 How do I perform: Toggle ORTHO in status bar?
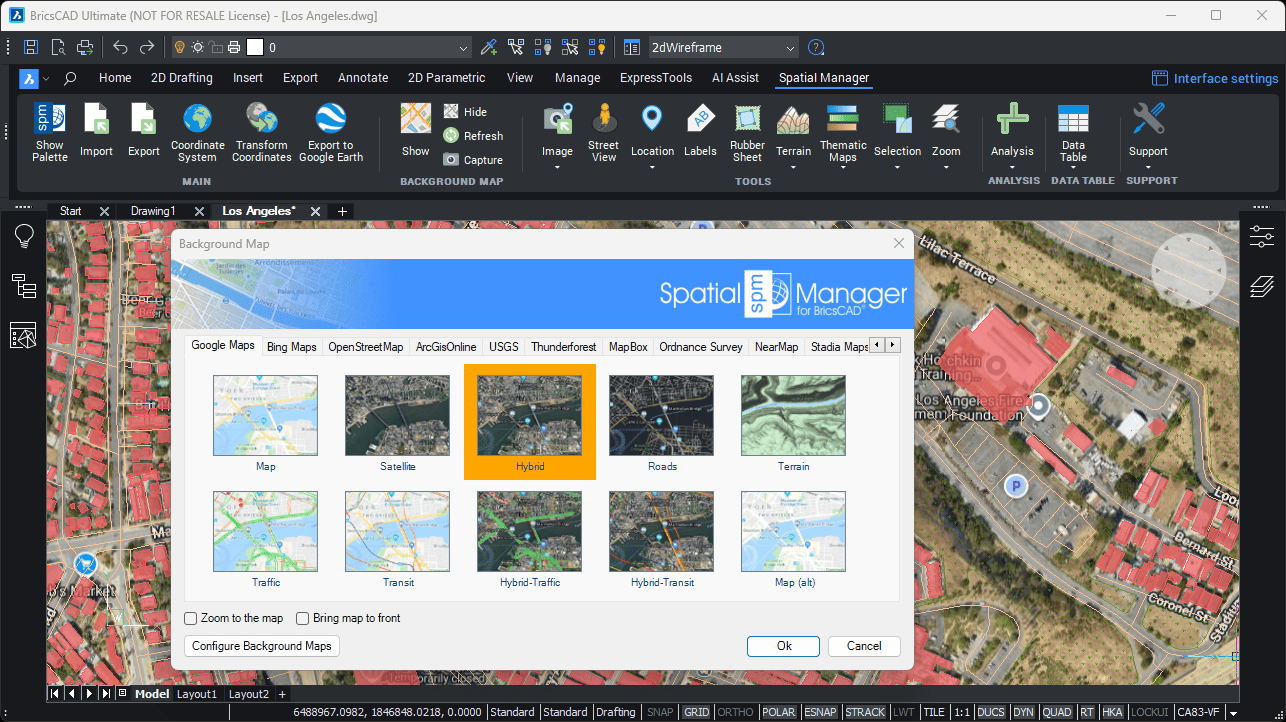[736, 712]
